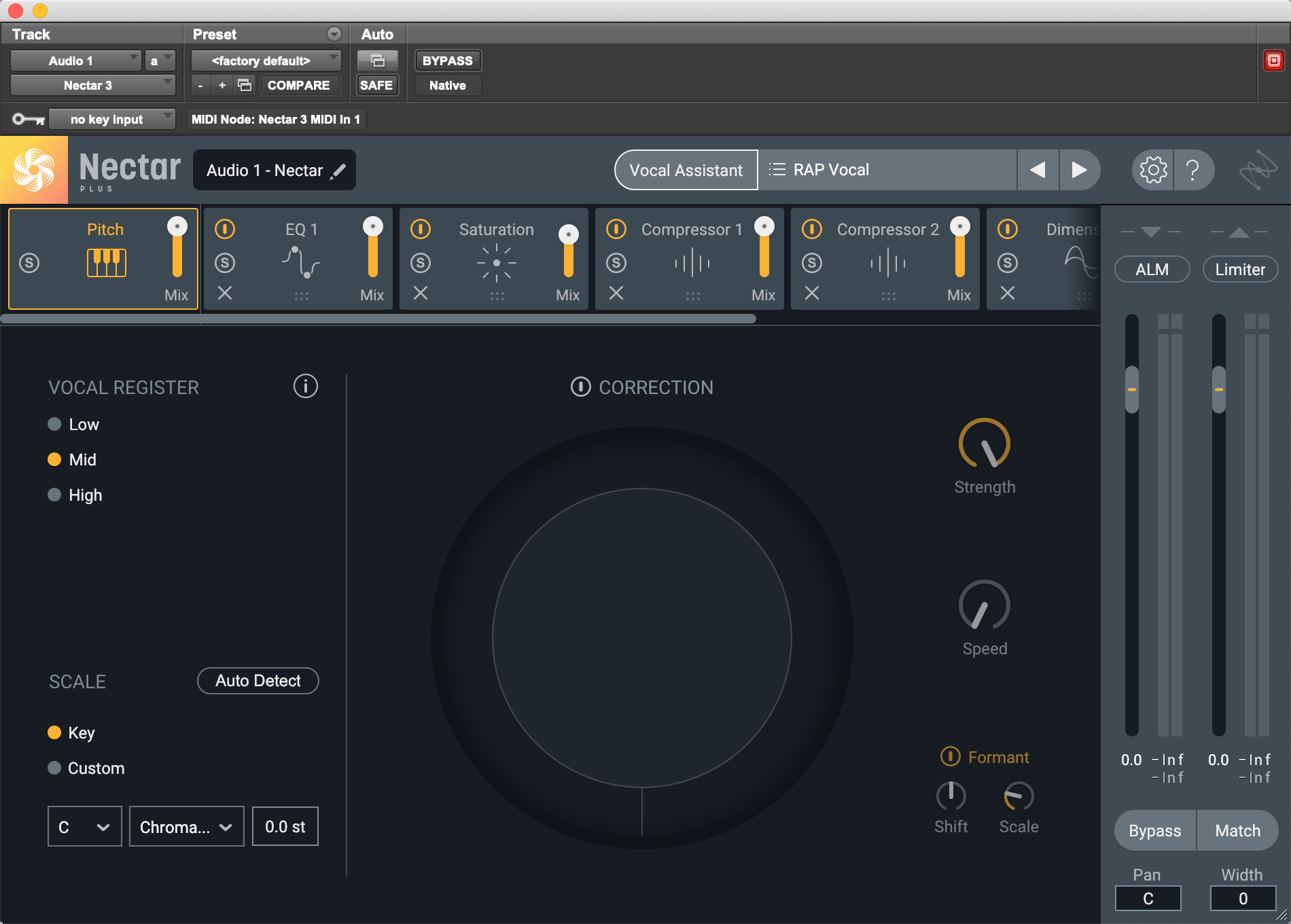This screenshot has height=924, width=1291.
Task: Click the Vocal Assistant button
Action: (686, 170)
